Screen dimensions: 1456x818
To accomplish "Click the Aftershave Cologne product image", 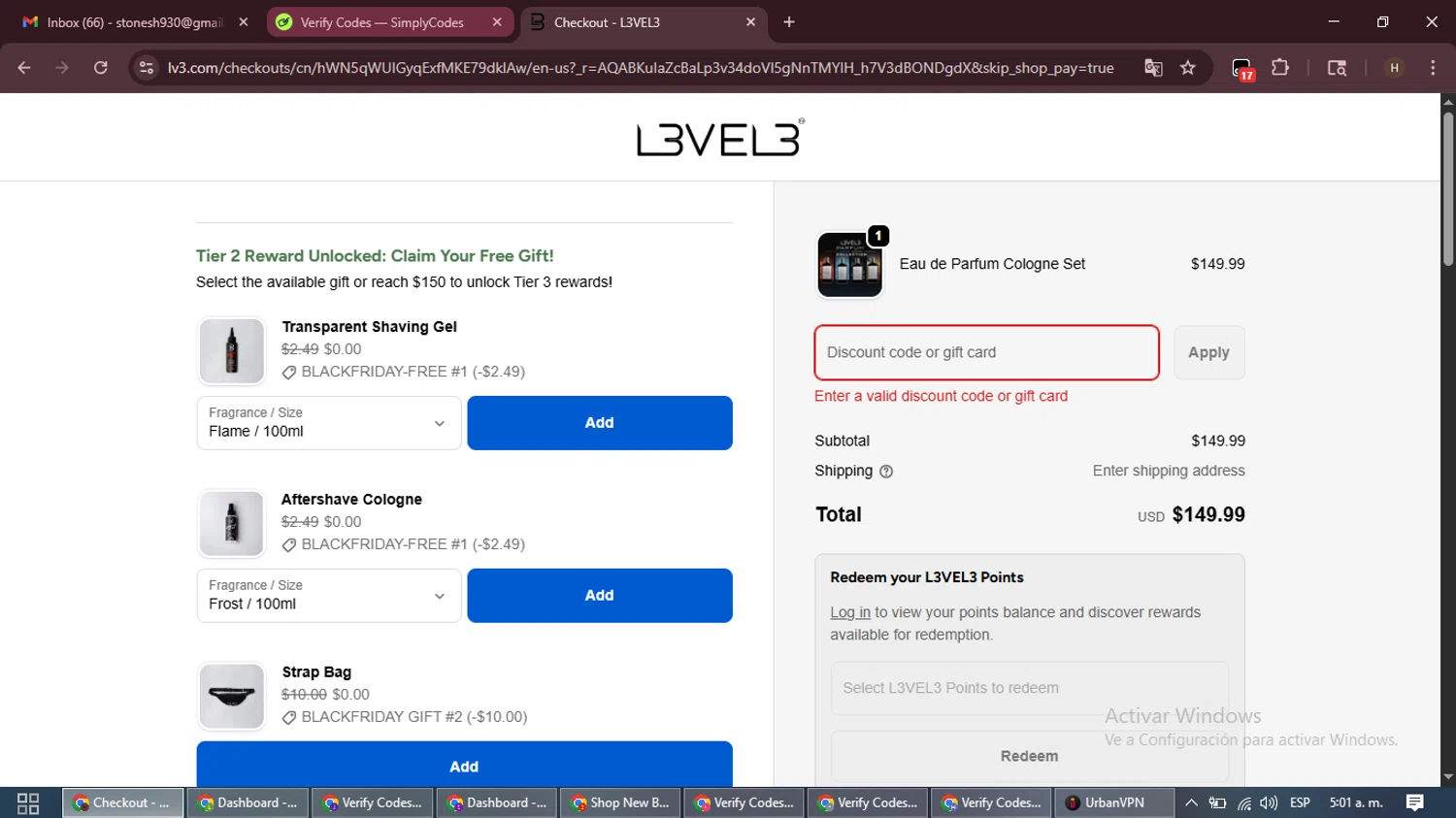I will (231, 523).
